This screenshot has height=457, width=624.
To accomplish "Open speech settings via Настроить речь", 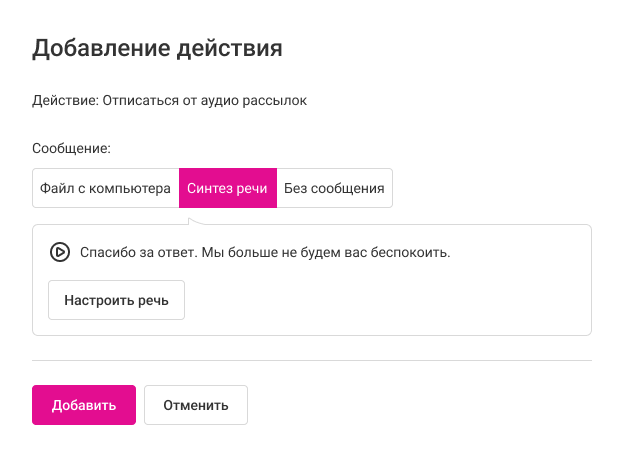I will [116, 299].
